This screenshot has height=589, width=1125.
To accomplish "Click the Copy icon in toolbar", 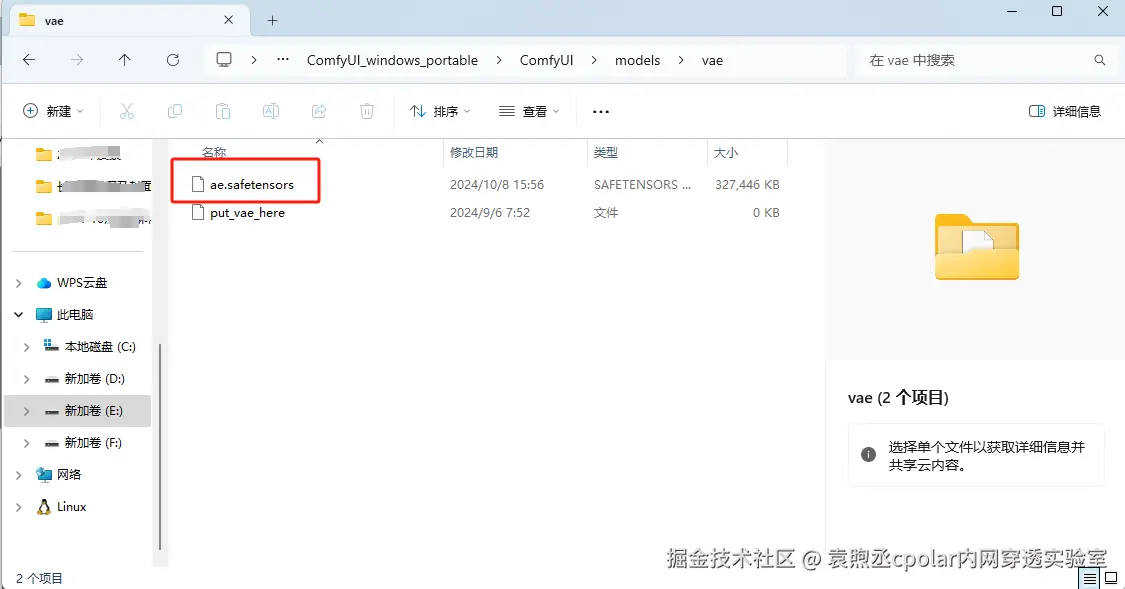I will (x=174, y=111).
